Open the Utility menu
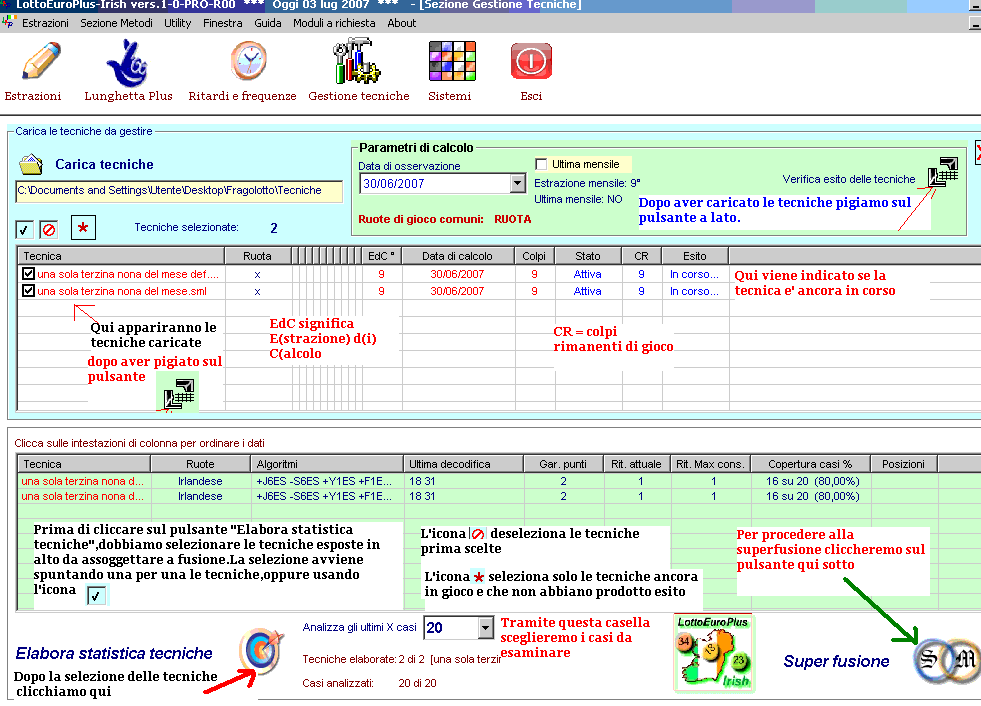This screenshot has height=706, width=981. point(178,23)
